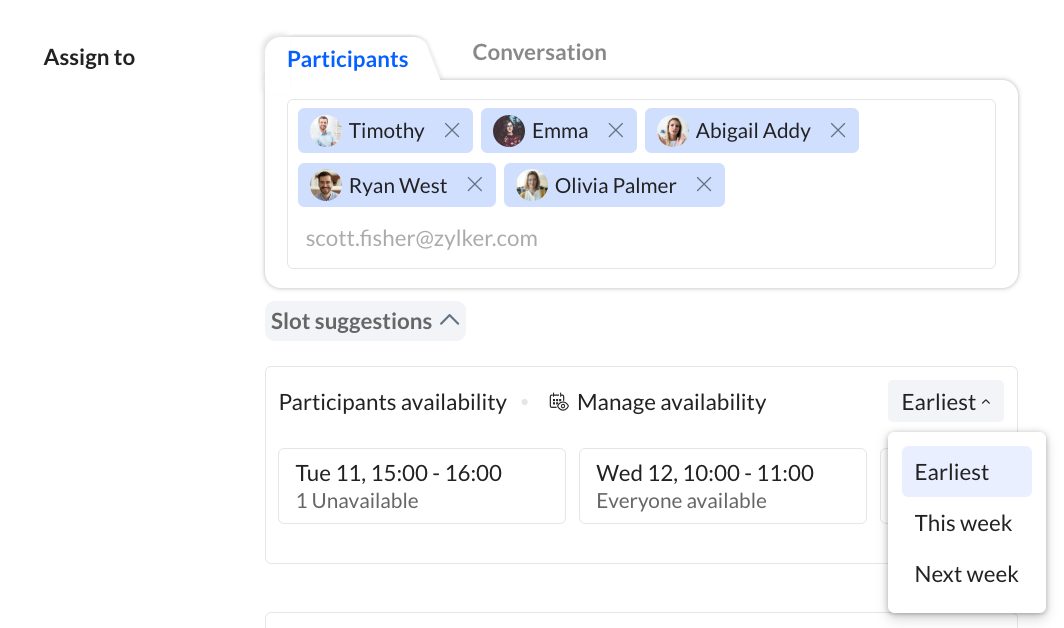The width and height of the screenshot is (1064, 628).
Task: Click Timothy's avatar picture
Action: 326,130
